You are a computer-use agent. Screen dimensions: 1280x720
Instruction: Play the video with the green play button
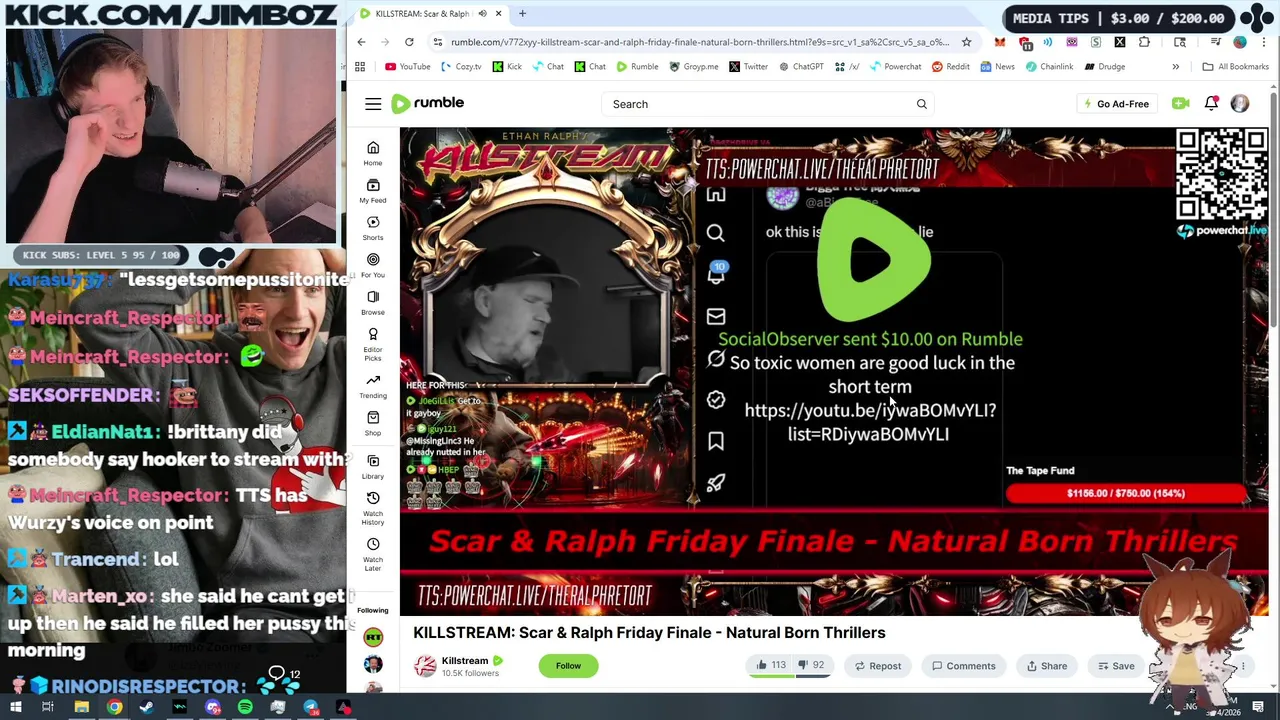(x=873, y=262)
